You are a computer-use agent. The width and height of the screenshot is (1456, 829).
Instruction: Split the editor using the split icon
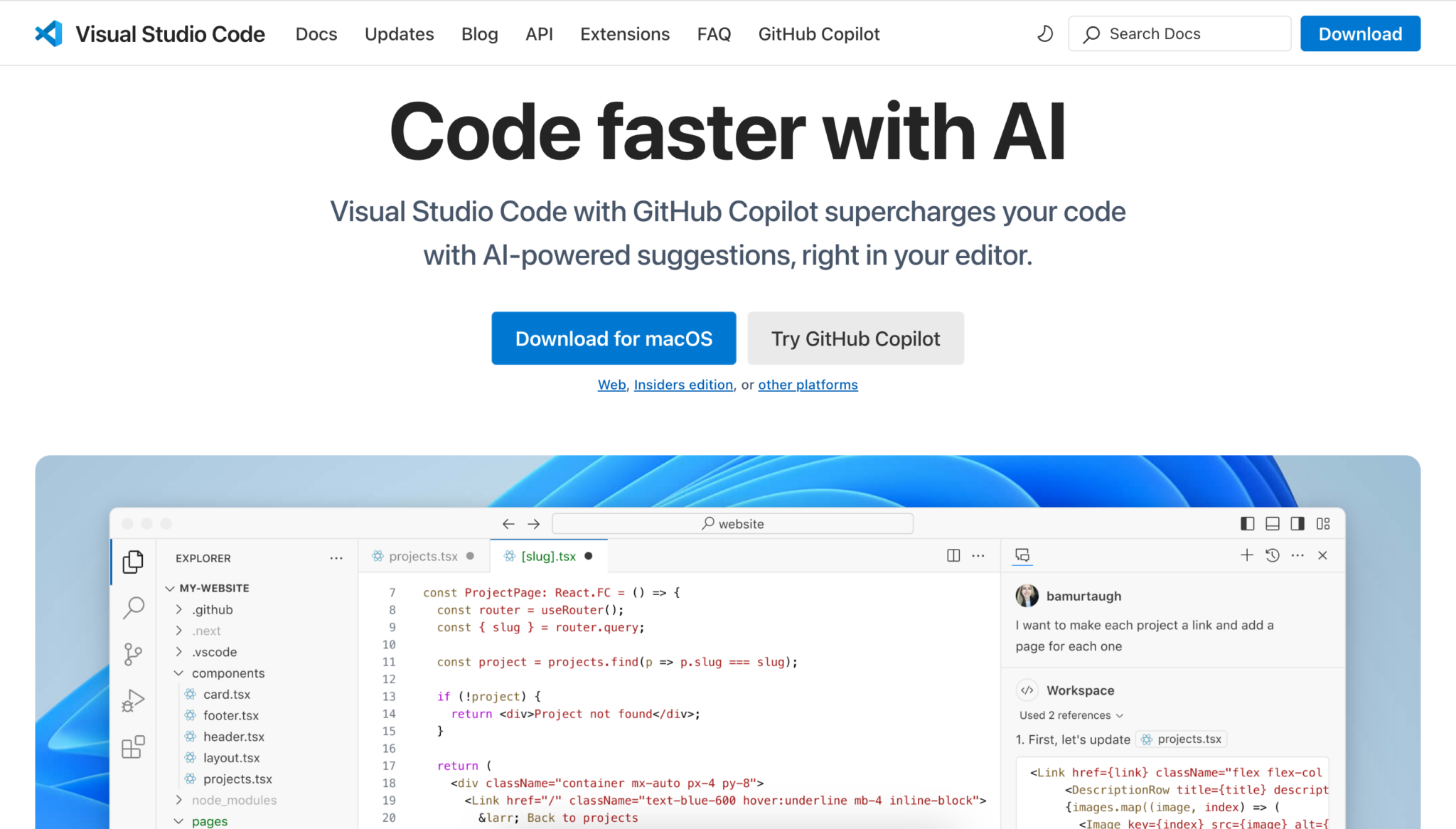[x=953, y=555]
